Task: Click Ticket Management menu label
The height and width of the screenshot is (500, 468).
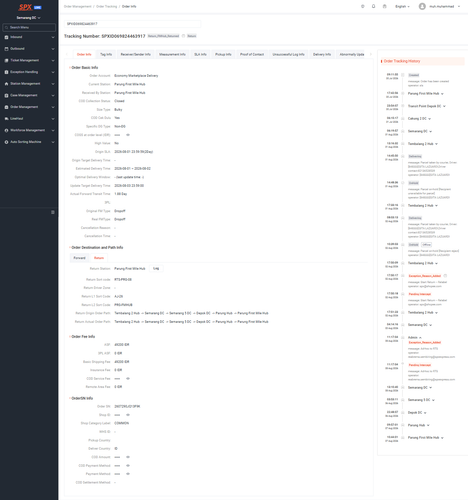Action: [24, 61]
